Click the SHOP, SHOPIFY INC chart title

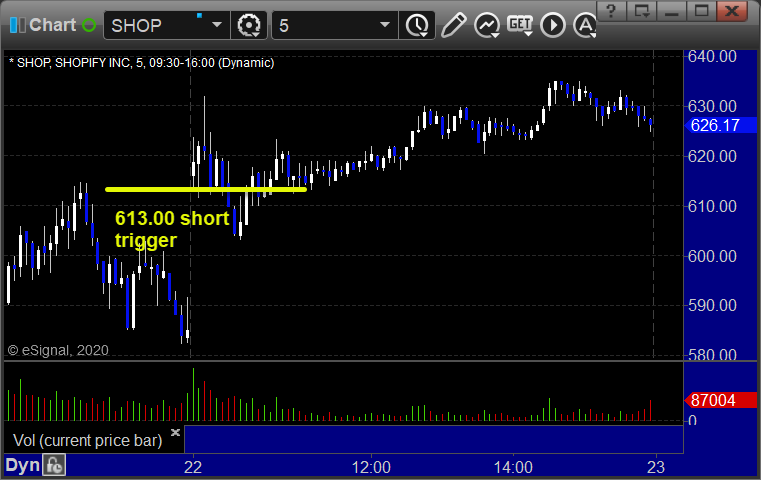141,63
